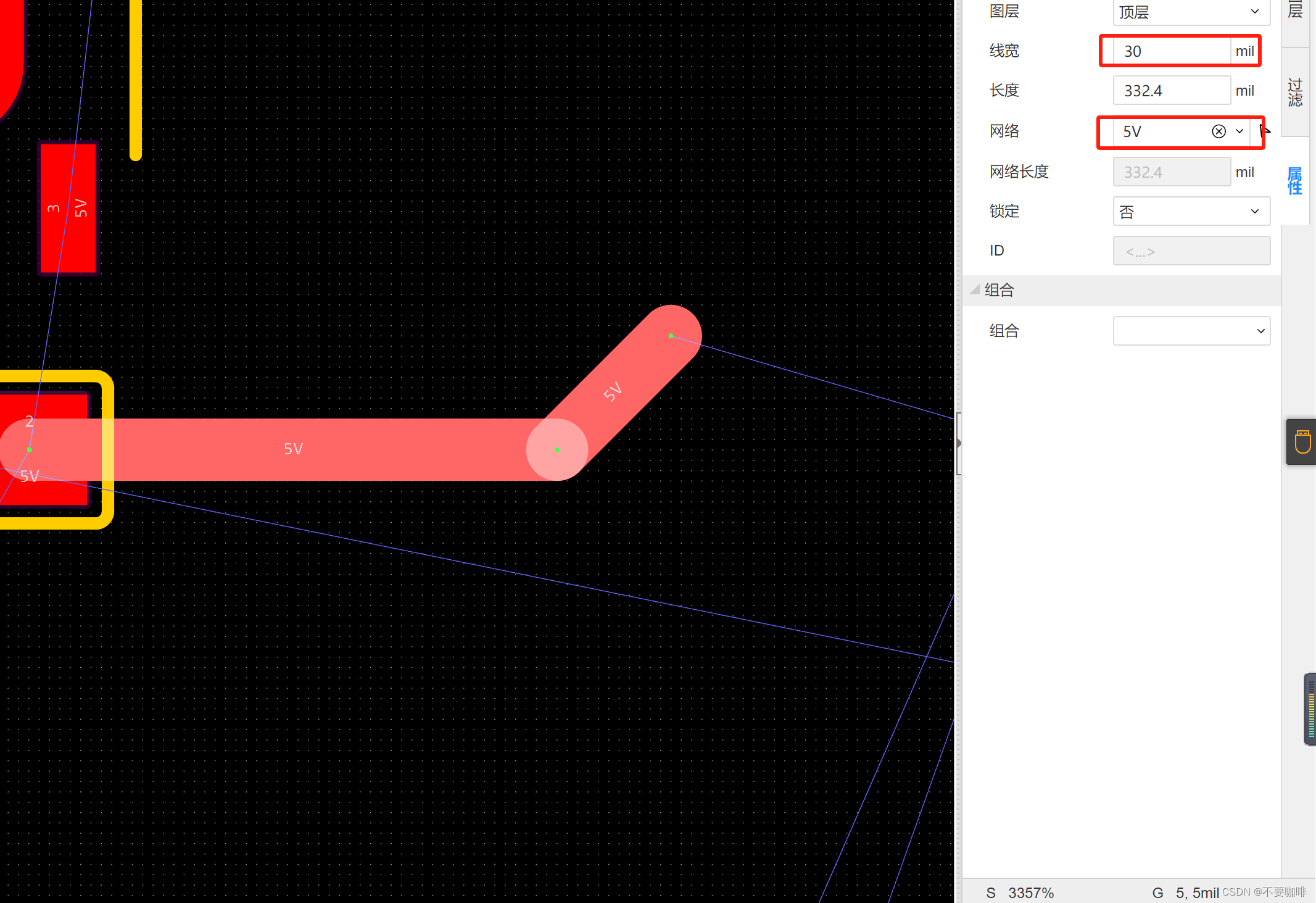Collapse the right panel using splitter arrow
The height and width of the screenshot is (903, 1316).
pos(958,443)
